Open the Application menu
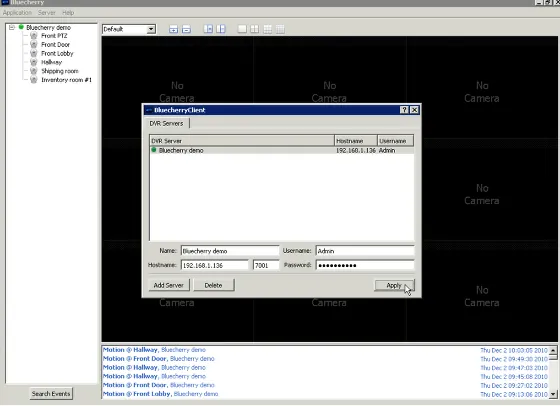Screen dimensions: 560x406 click(x=17, y=12)
